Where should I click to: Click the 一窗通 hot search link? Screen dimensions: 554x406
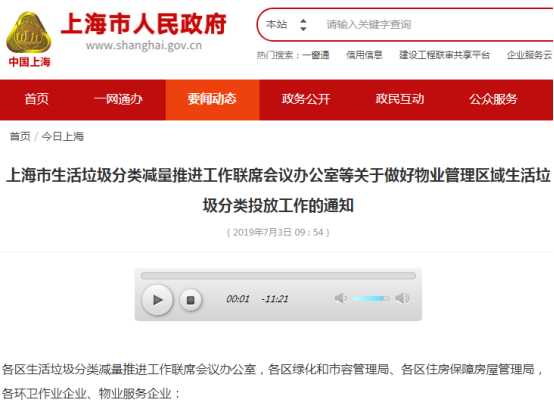316,55
